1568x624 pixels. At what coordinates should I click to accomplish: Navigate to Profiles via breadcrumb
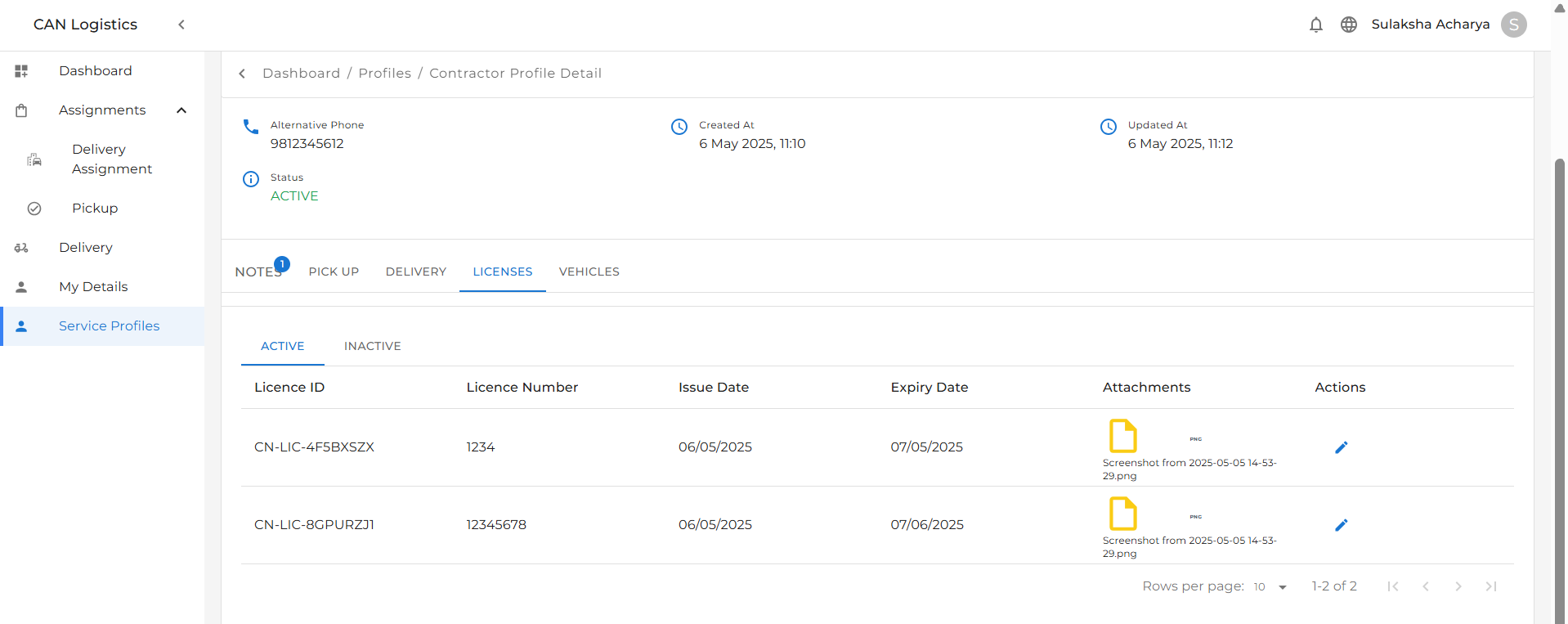(x=385, y=74)
